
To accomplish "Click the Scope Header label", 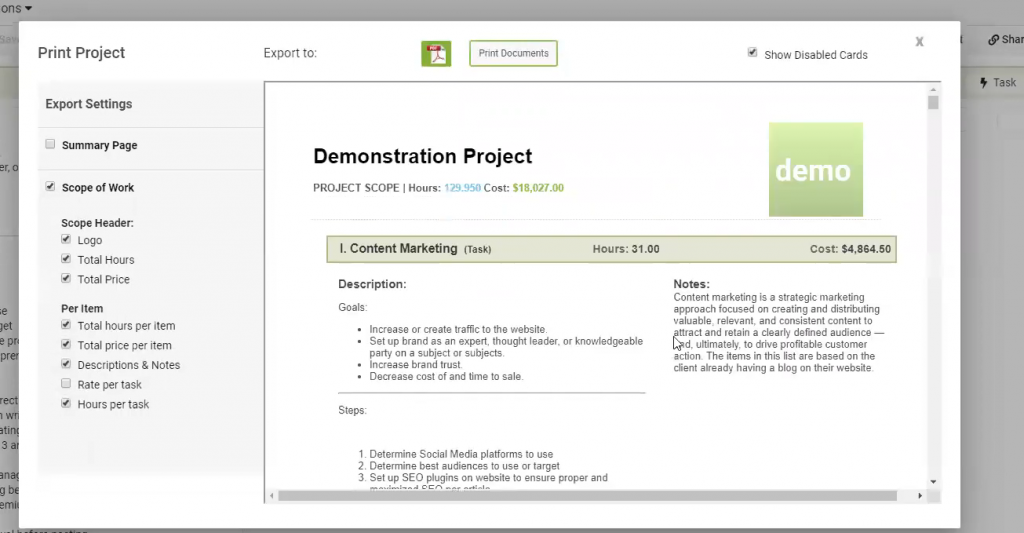I will [97, 223].
